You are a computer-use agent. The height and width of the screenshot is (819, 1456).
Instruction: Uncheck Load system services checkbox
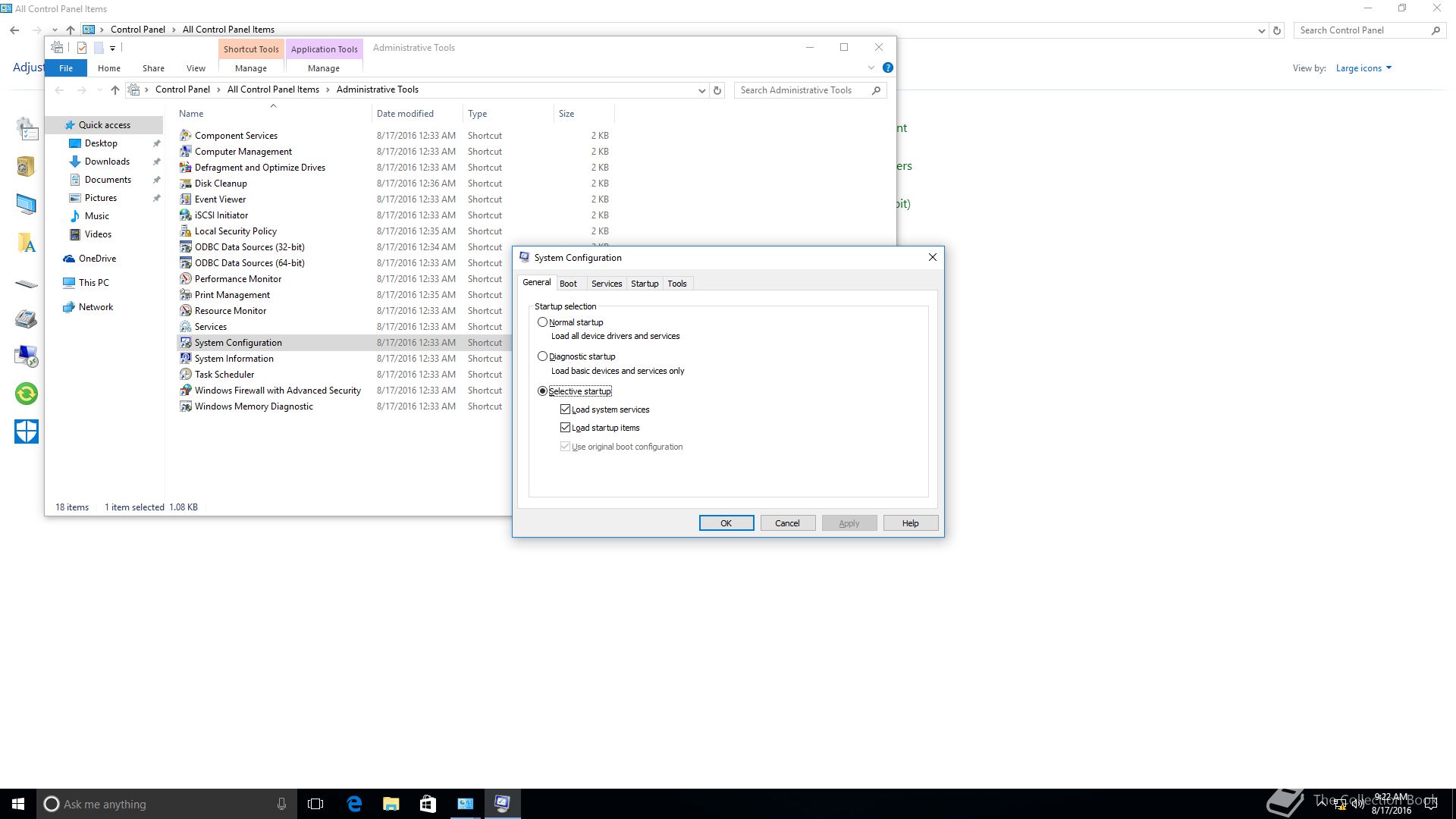point(565,409)
